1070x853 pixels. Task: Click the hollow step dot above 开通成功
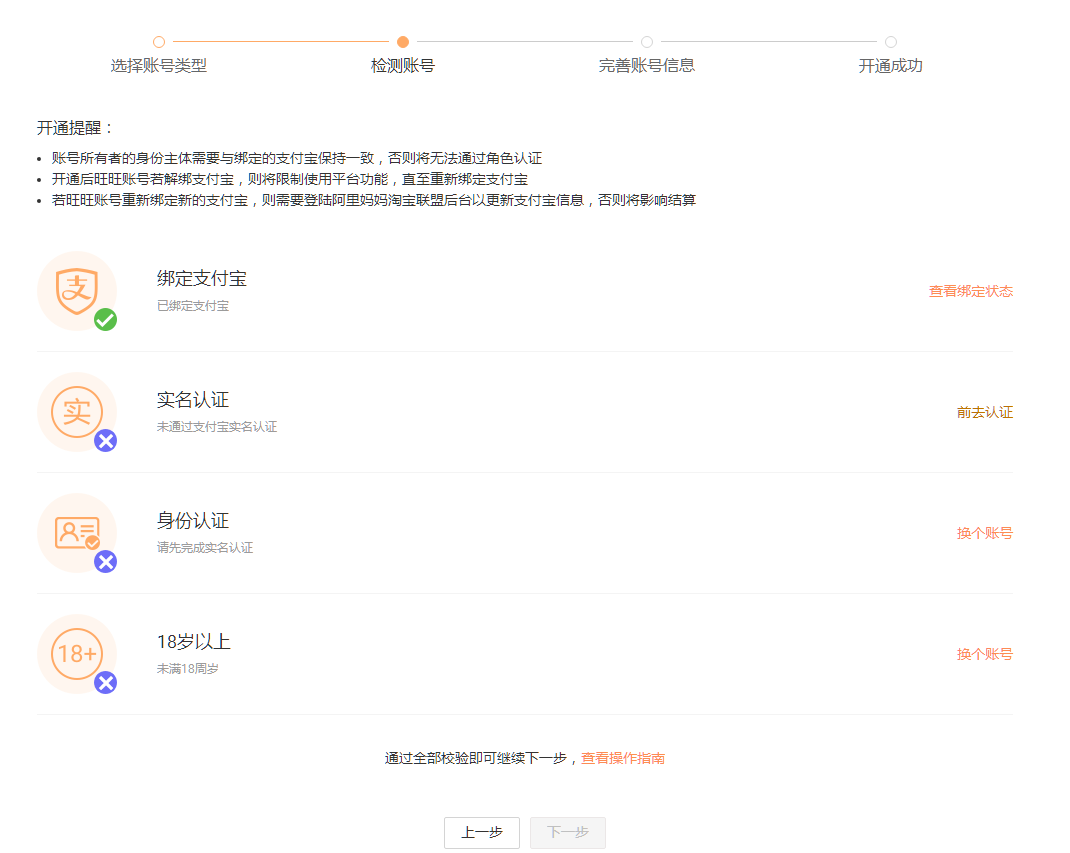pos(889,42)
